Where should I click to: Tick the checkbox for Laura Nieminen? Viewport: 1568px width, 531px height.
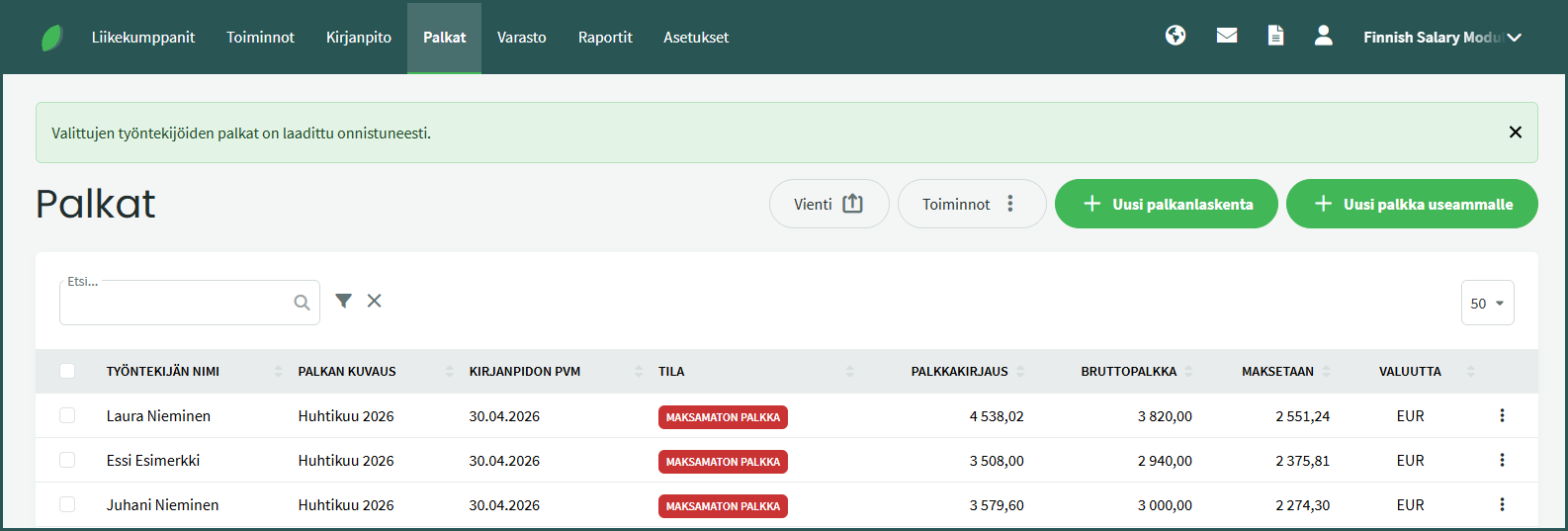[x=67, y=416]
